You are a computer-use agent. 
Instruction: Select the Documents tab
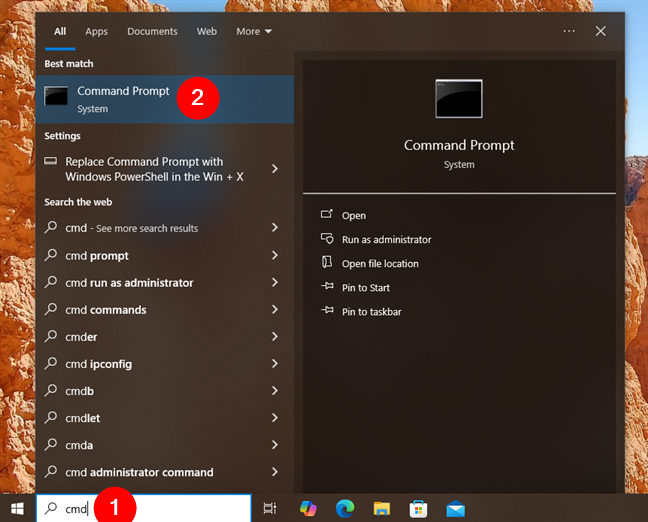[x=152, y=31]
